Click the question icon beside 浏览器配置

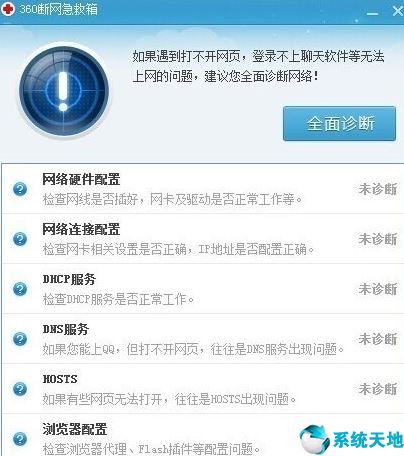(x=20, y=439)
